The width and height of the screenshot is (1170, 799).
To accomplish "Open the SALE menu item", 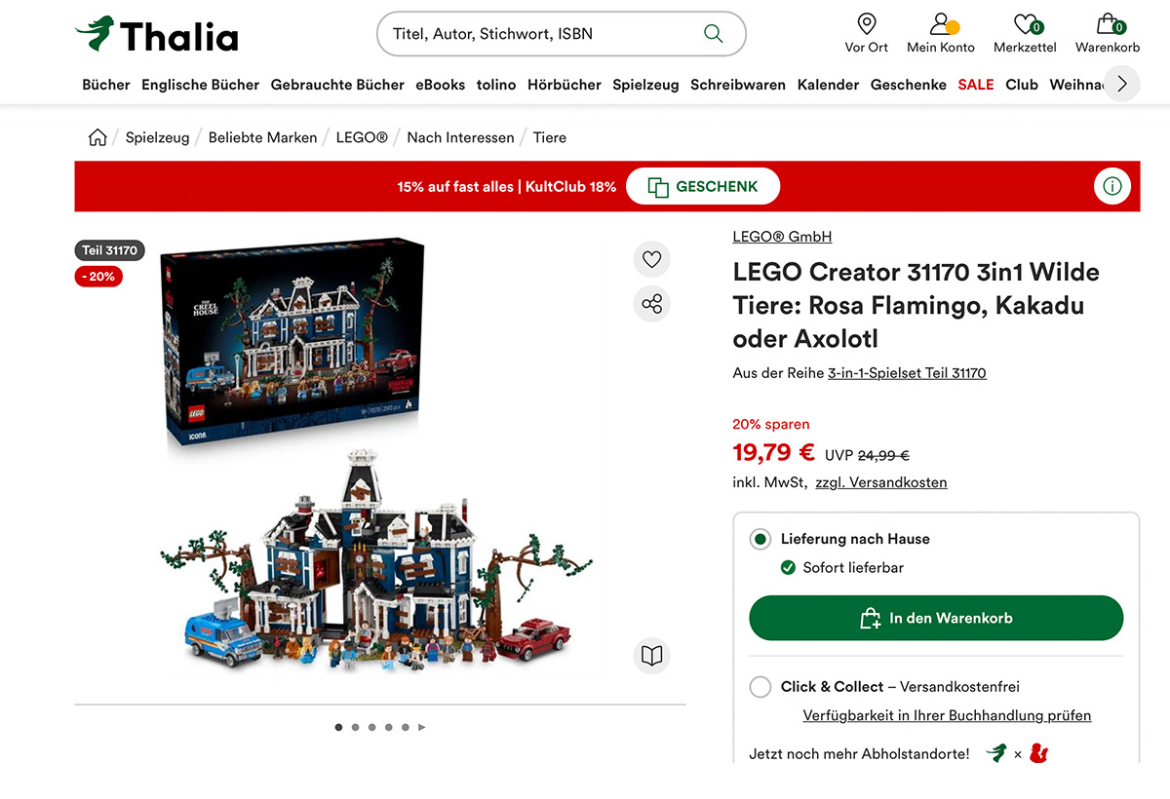I will [975, 85].
